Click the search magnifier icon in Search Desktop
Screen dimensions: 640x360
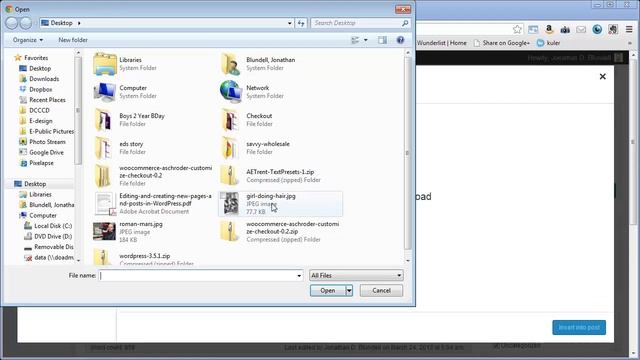[405, 23]
